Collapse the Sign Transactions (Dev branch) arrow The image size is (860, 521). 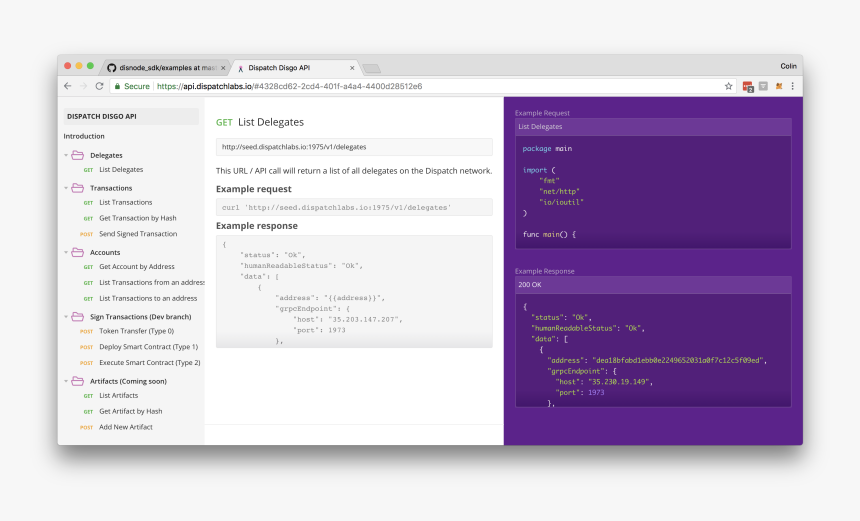(66, 316)
